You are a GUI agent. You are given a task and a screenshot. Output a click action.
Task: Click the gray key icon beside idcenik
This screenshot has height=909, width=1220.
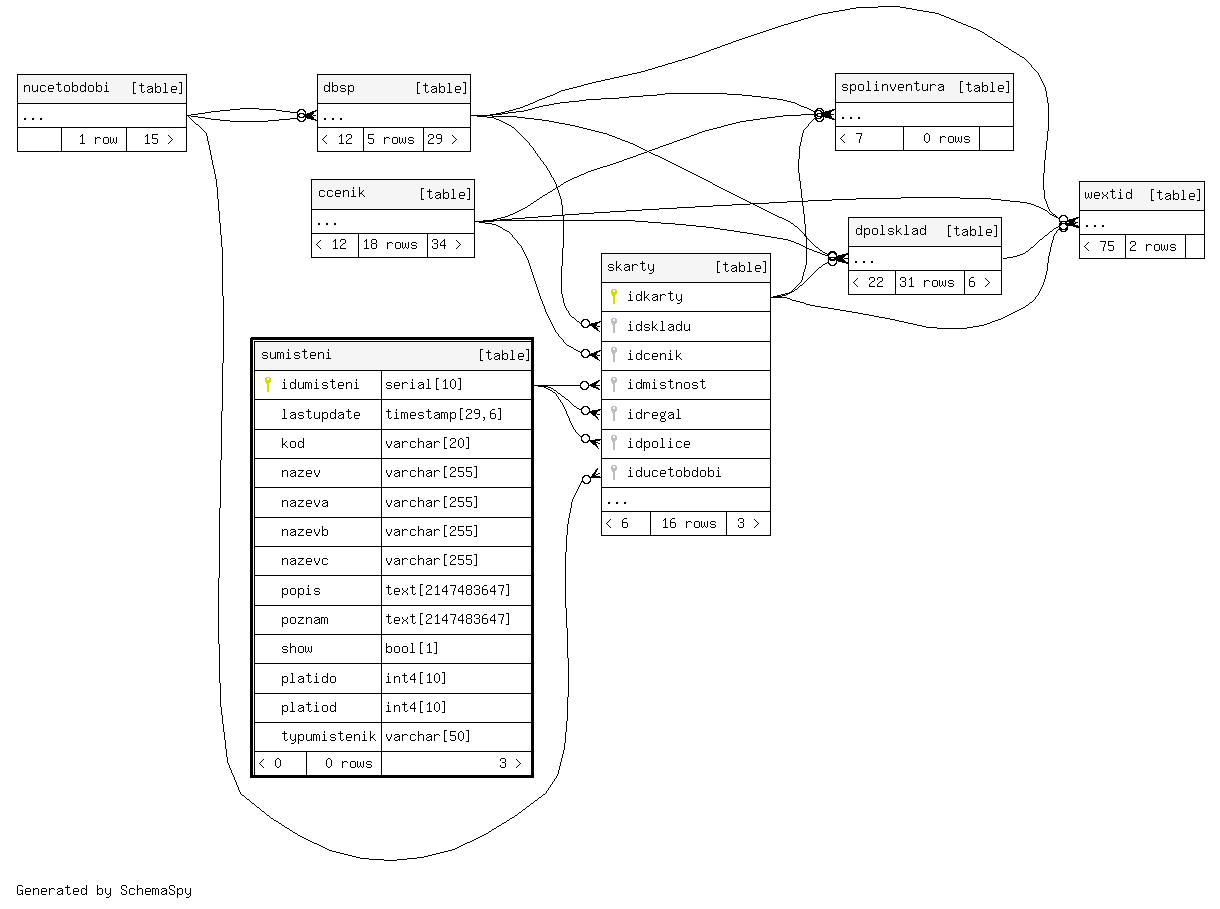(614, 355)
